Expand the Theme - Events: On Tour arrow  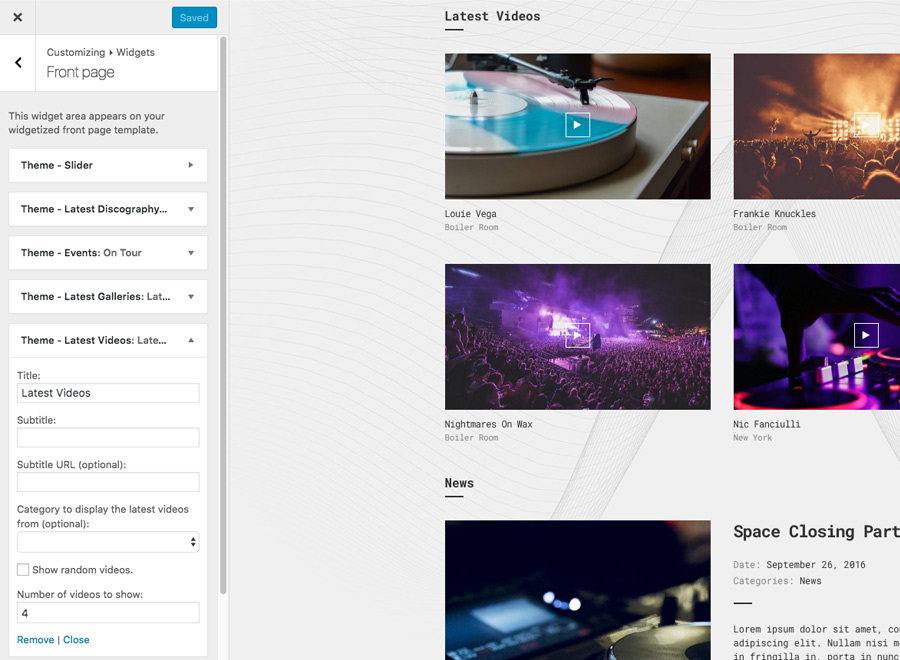tap(191, 253)
